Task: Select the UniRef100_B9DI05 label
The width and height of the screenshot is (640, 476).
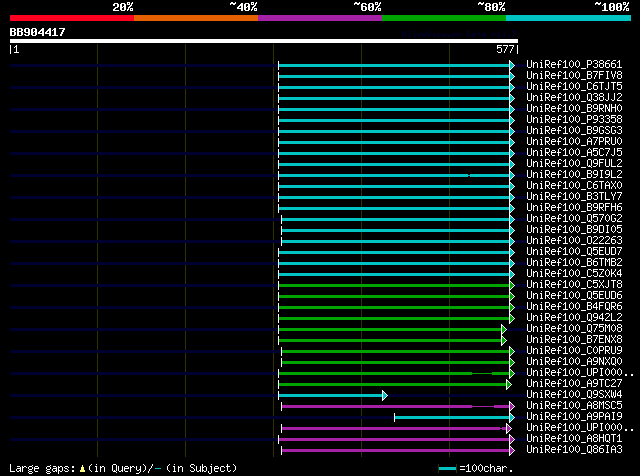Action: point(574,230)
